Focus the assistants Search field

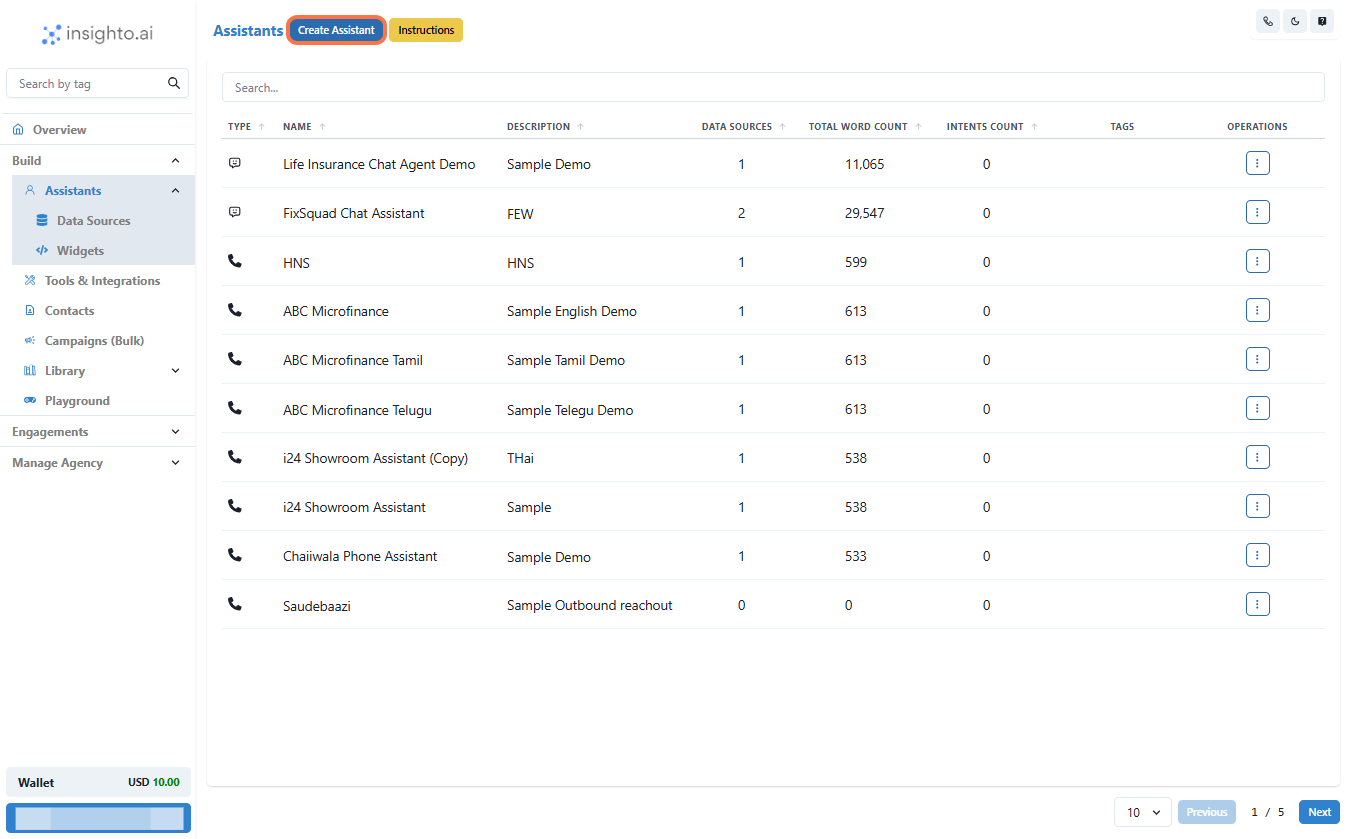click(x=773, y=87)
